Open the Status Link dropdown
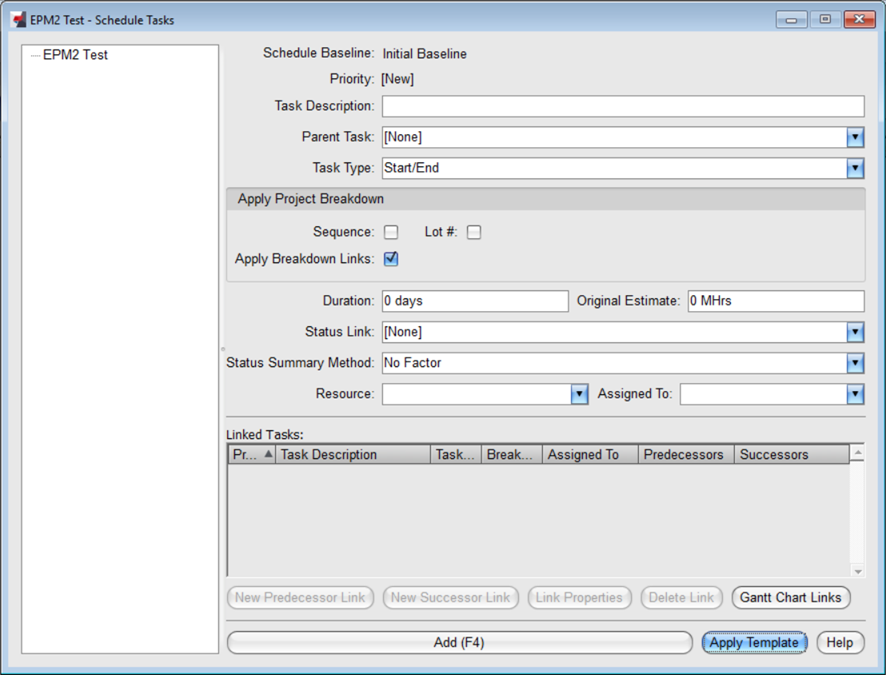The image size is (886, 675). pyautogui.click(x=855, y=332)
